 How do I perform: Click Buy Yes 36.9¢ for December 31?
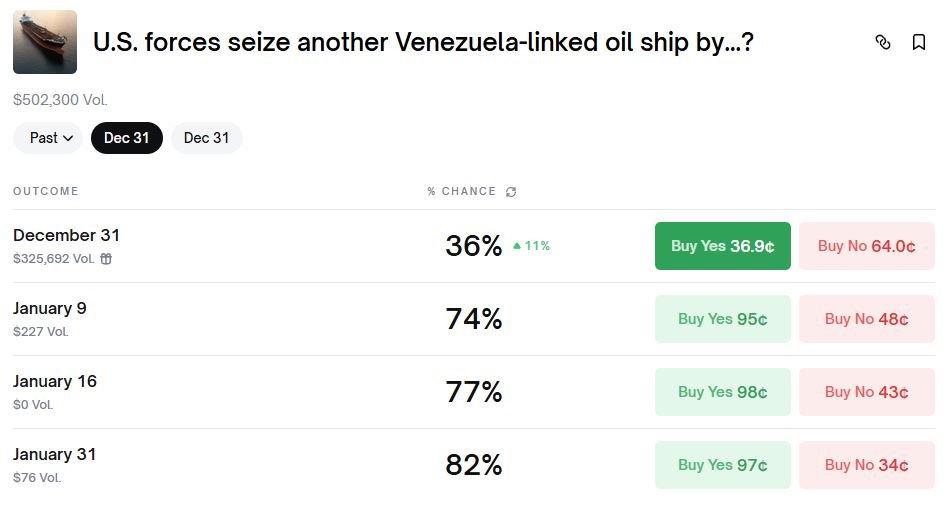[x=722, y=246]
